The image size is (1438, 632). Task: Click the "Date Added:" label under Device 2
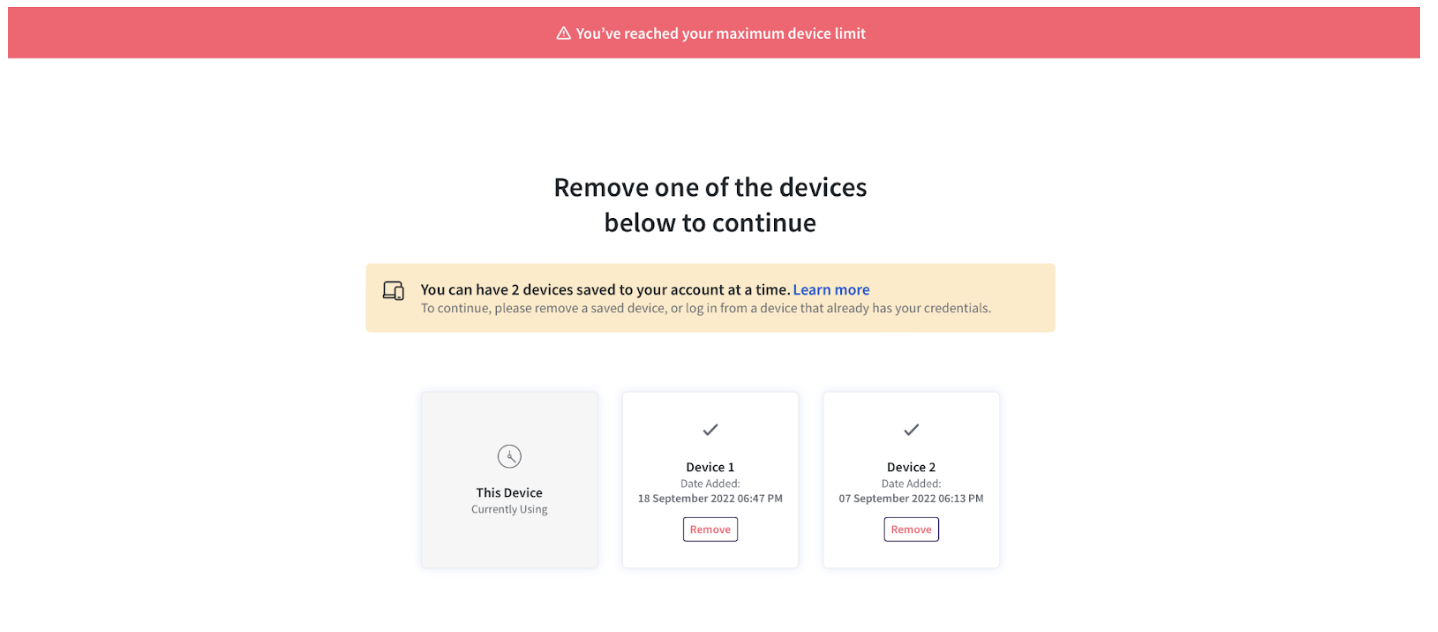(x=911, y=483)
